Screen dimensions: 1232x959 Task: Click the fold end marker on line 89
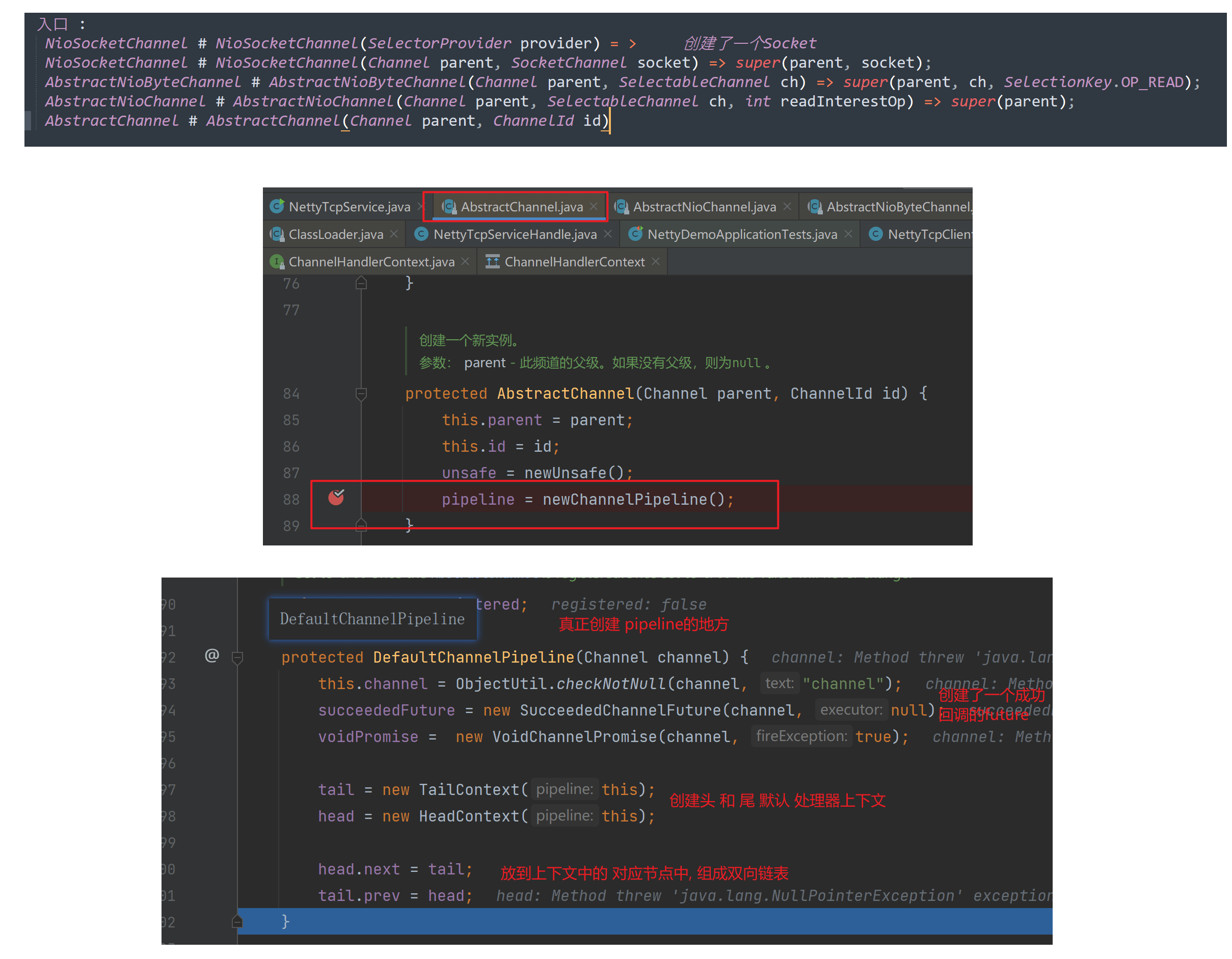[362, 525]
